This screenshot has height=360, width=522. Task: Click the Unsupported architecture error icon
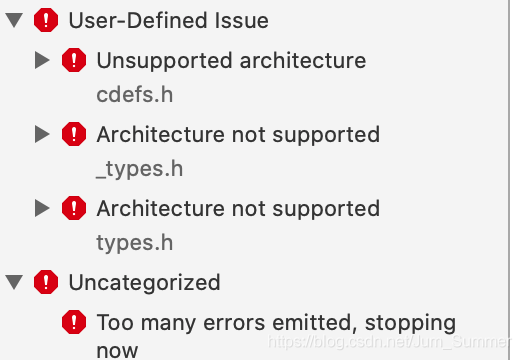click(74, 60)
